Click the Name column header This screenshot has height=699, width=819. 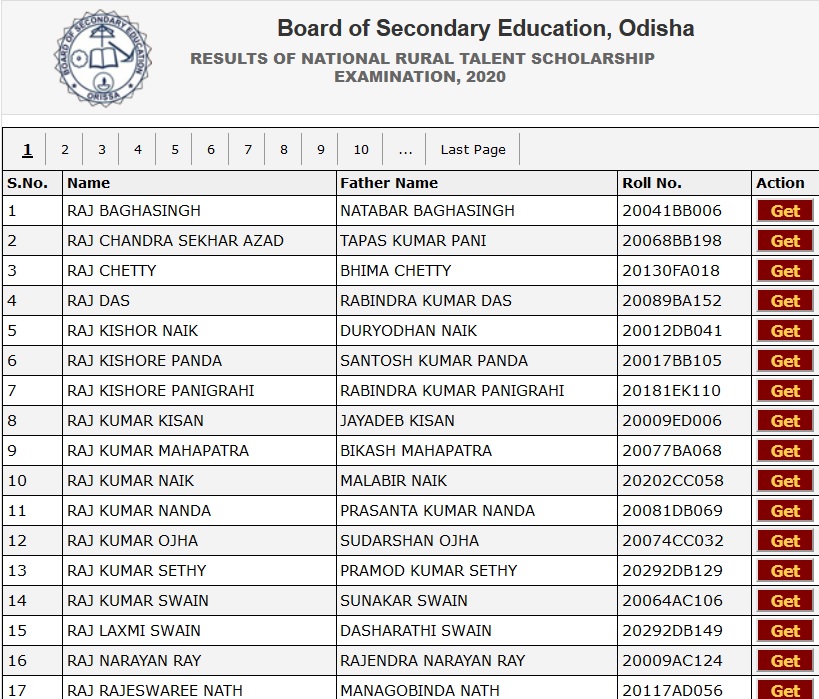88,183
